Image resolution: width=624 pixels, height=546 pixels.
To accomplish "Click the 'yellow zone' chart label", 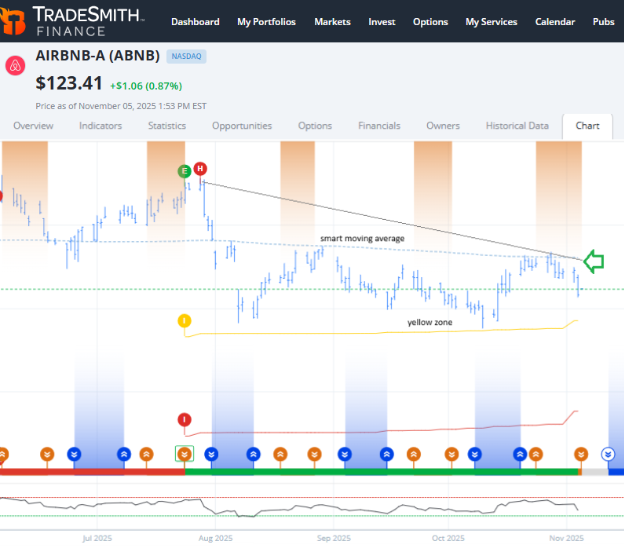I will 430,322.
